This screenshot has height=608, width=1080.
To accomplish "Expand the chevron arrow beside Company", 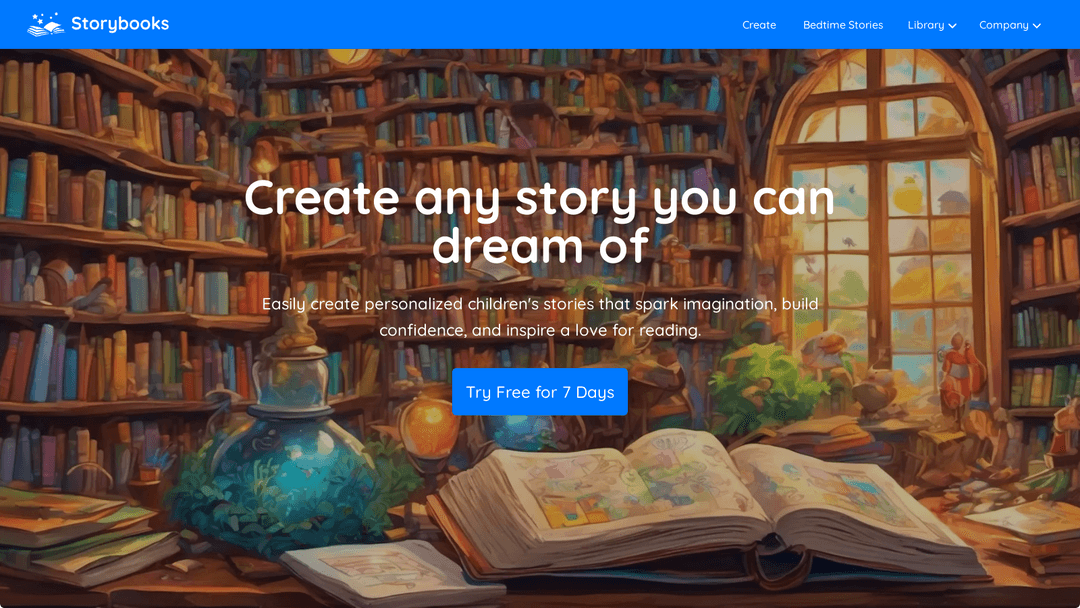I will coord(1037,25).
